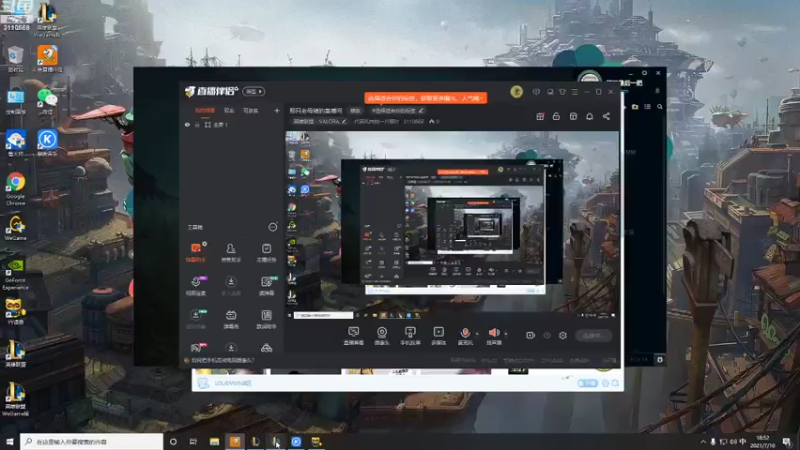The image size is (800, 450).
Task: Open streaming settings gear
Action: tap(563, 335)
